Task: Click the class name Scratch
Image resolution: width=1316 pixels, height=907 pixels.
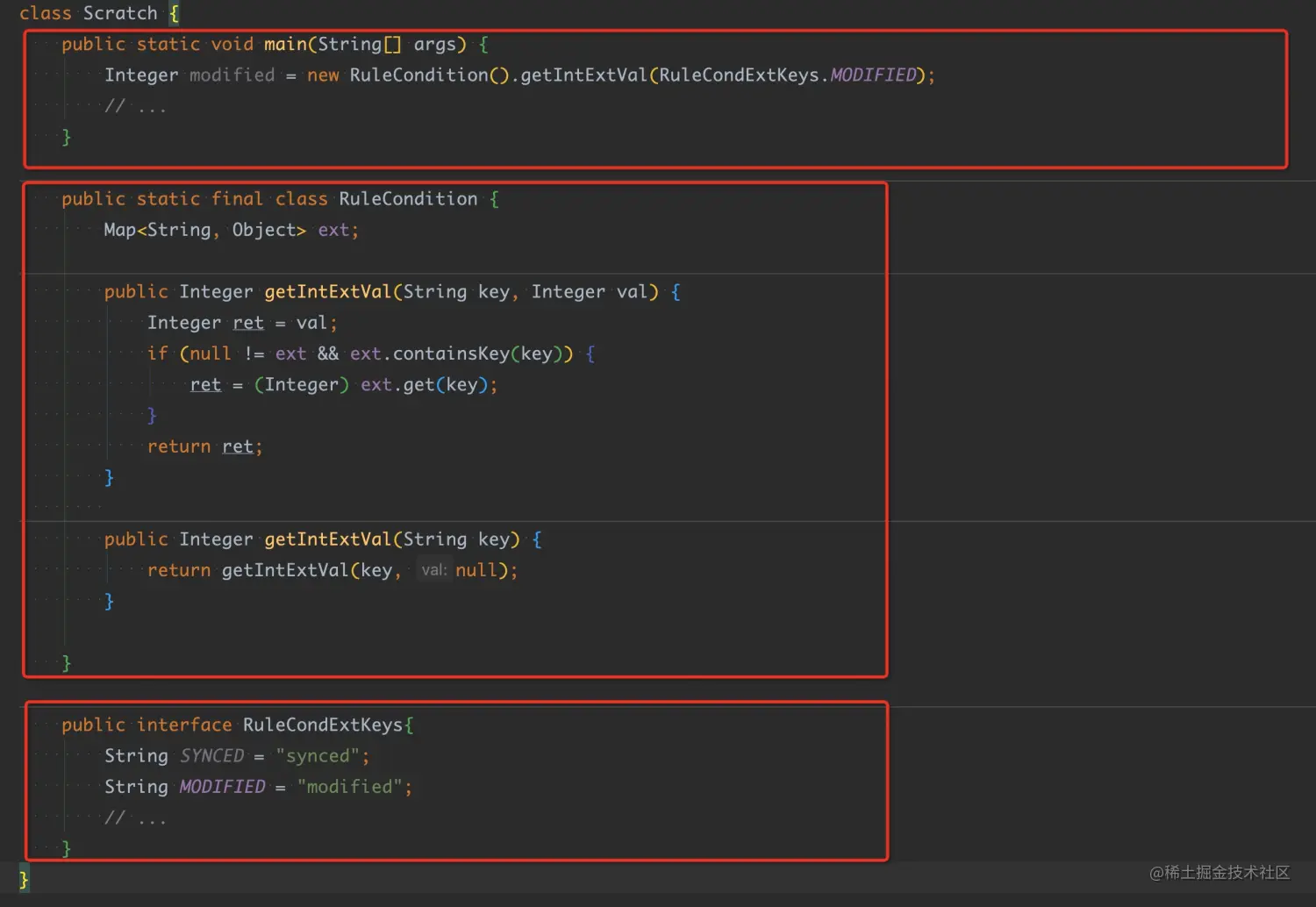Action: [120, 13]
